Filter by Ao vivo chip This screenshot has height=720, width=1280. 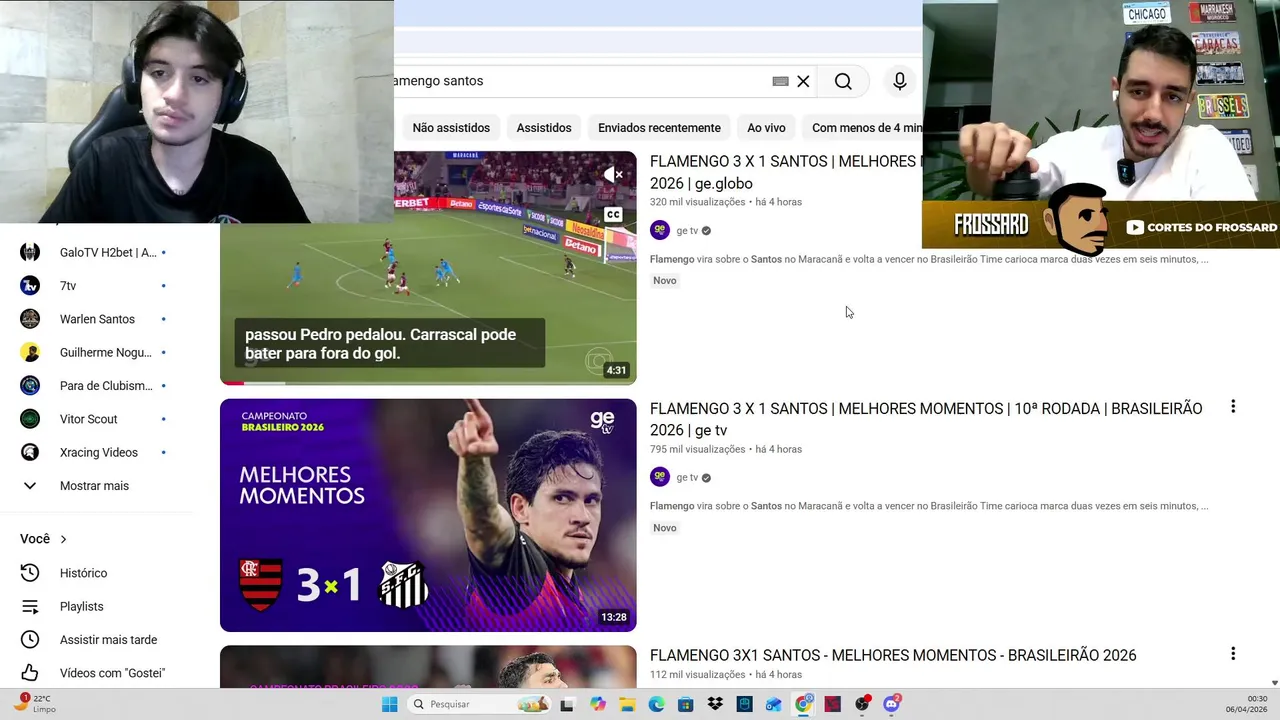coord(766,128)
